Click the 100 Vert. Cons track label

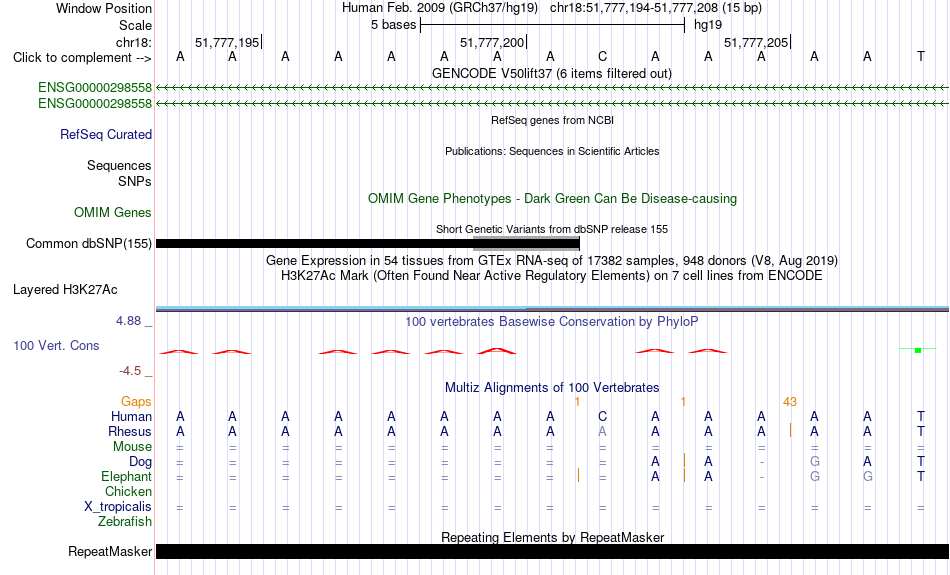click(56, 345)
